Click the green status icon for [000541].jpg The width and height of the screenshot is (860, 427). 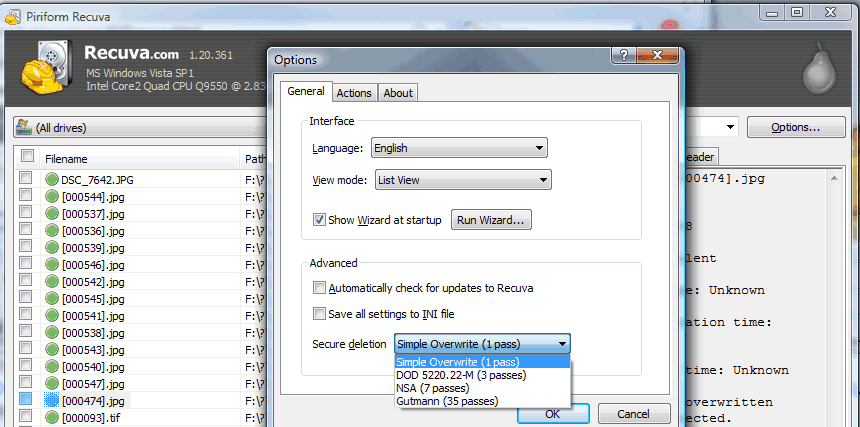(52, 316)
